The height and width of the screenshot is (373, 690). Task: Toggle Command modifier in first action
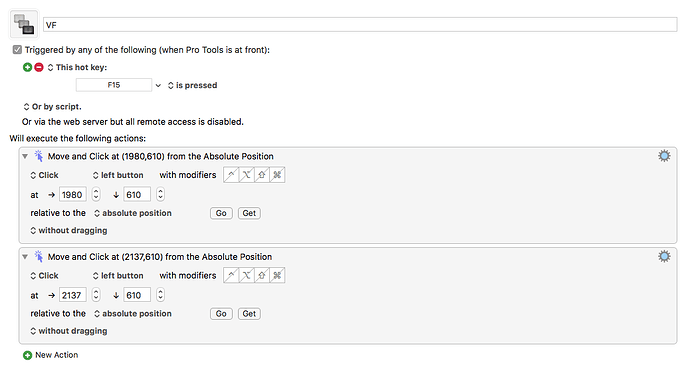(x=277, y=175)
